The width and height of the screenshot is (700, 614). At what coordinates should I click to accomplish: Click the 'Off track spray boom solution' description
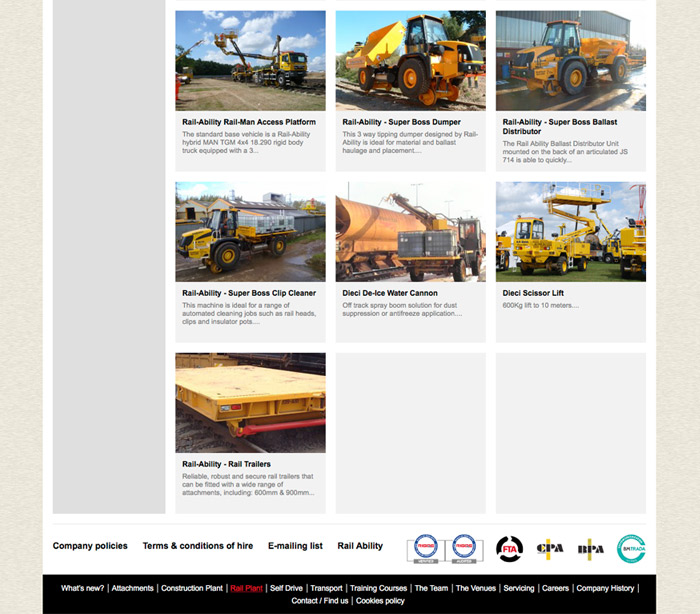[x=402, y=309]
